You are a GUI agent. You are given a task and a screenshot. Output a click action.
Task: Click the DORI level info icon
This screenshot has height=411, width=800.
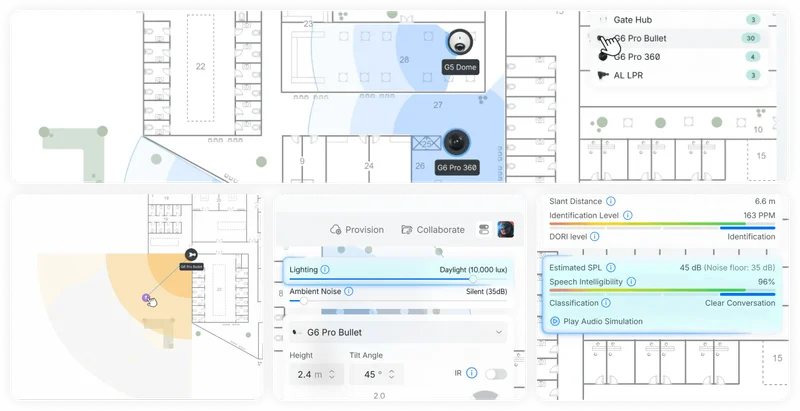[595, 237]
